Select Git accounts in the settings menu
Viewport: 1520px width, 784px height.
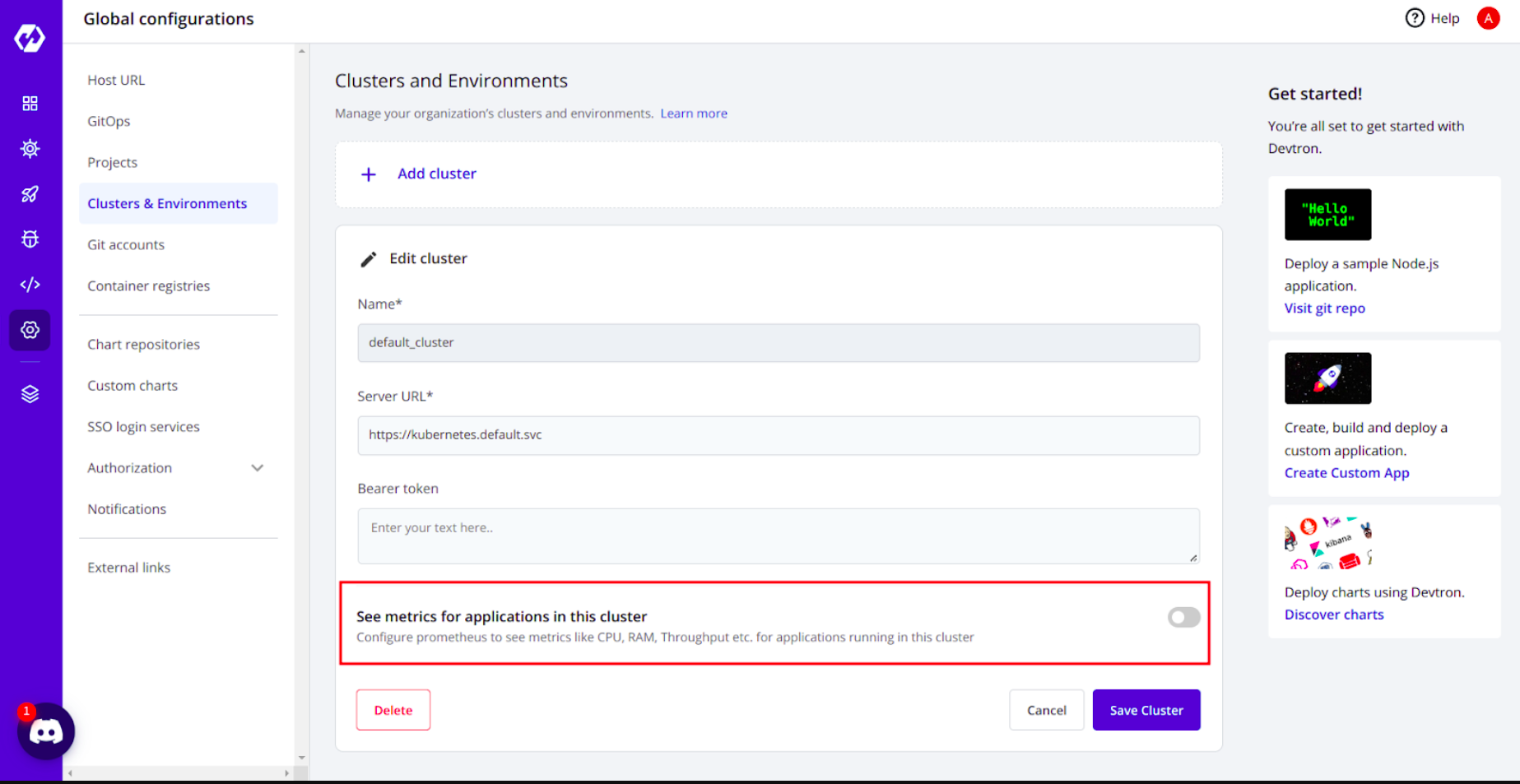(126, 245)
